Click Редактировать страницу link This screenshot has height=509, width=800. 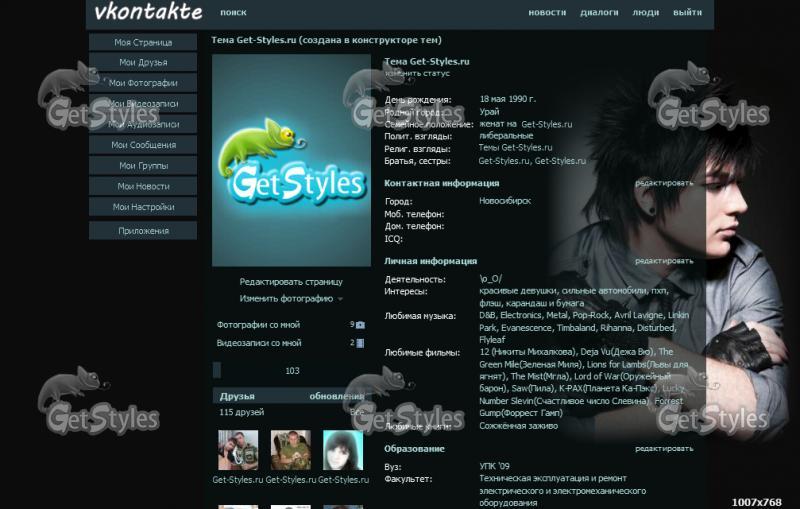tap(291, 282)
